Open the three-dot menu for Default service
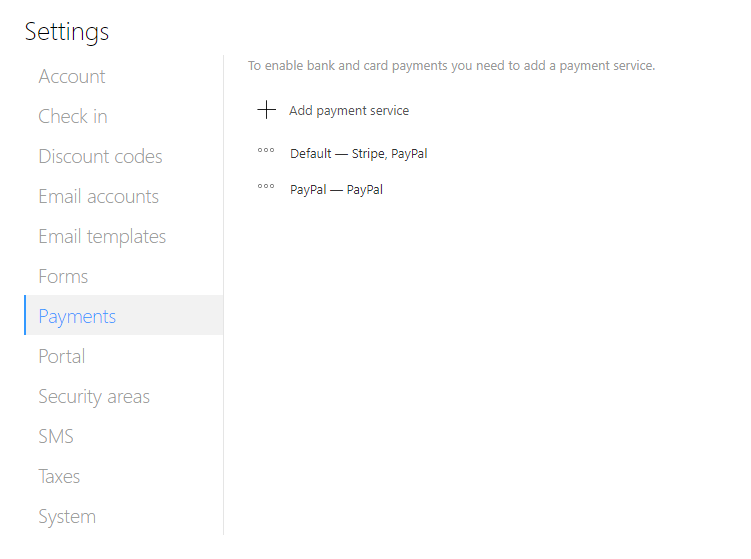The image size is (751, 559). [266, 150]
